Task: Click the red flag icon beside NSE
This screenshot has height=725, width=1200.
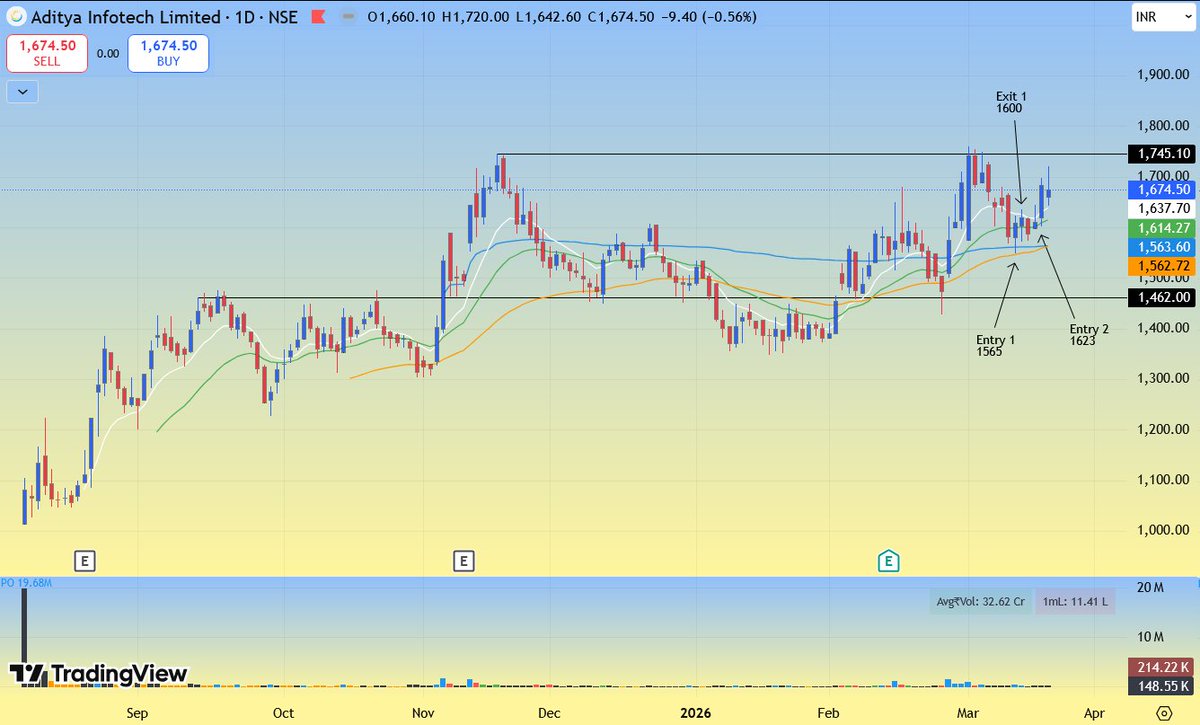Action: pos(318,17)
